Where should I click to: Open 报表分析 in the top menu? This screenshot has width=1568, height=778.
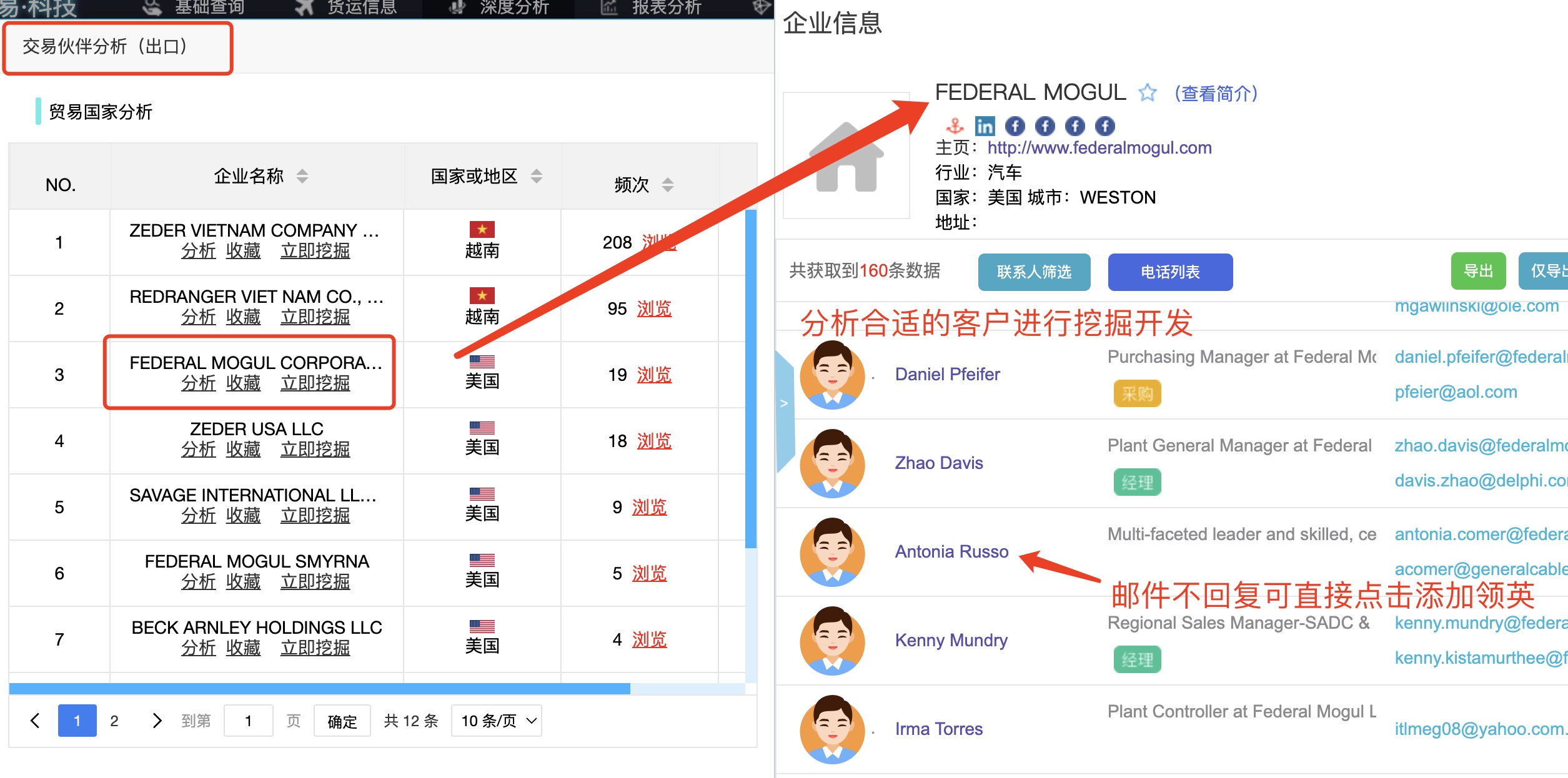652,7
